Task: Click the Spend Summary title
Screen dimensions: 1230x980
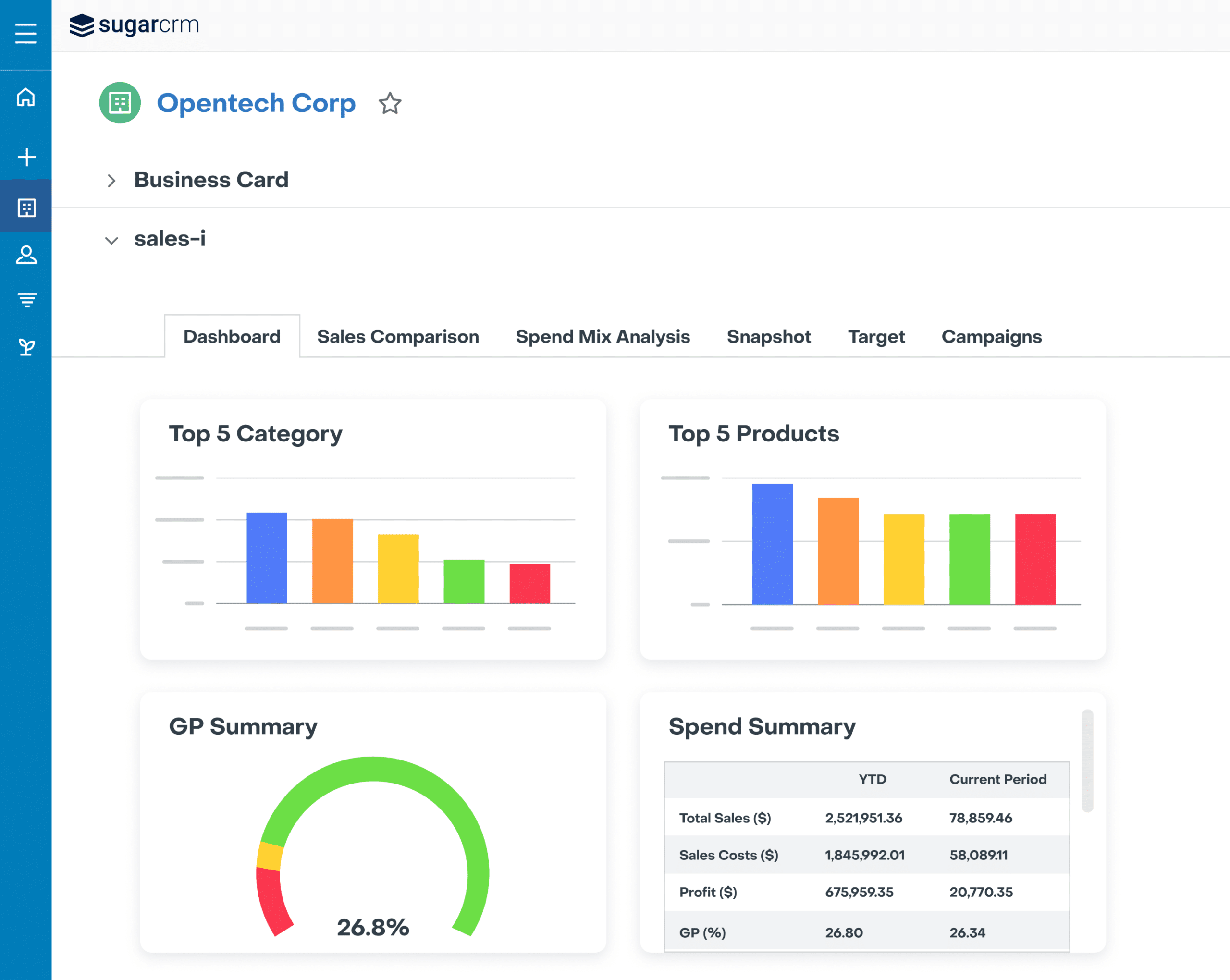Action: click(x=762, y=726)
